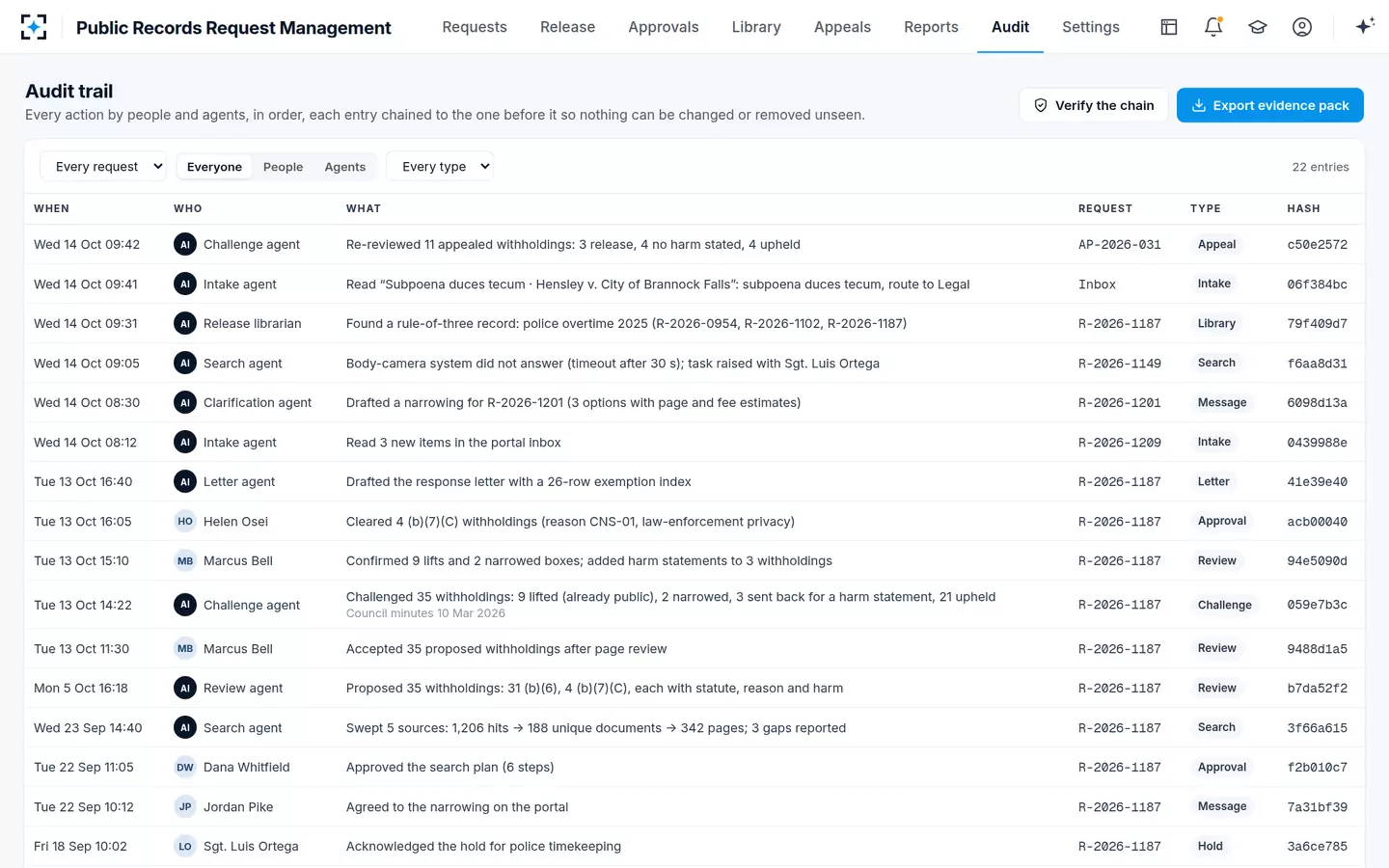Click Council minutes 10 Mar 2026 note
1389x868 pixels.
(425, 613)
